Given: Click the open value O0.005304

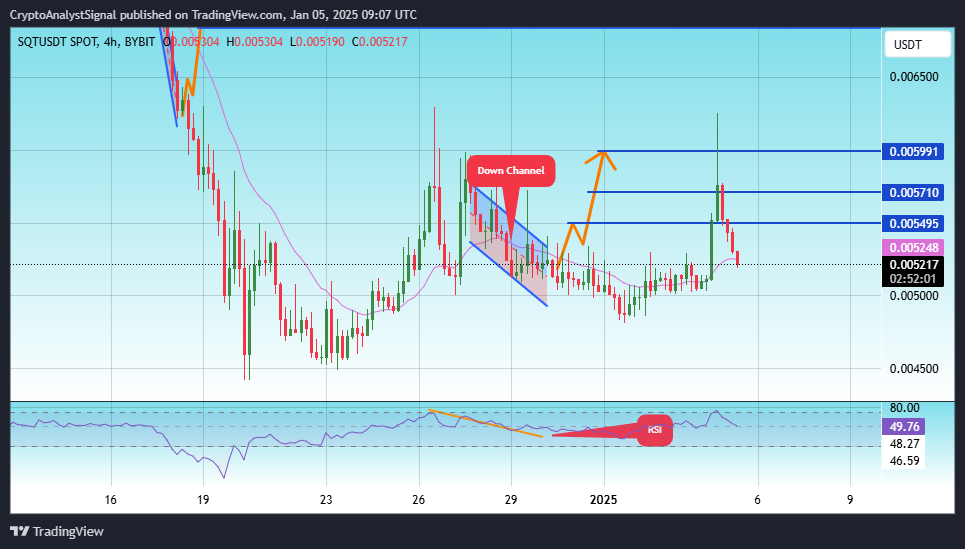Looking at the screenshot, I should click(191, 42).
